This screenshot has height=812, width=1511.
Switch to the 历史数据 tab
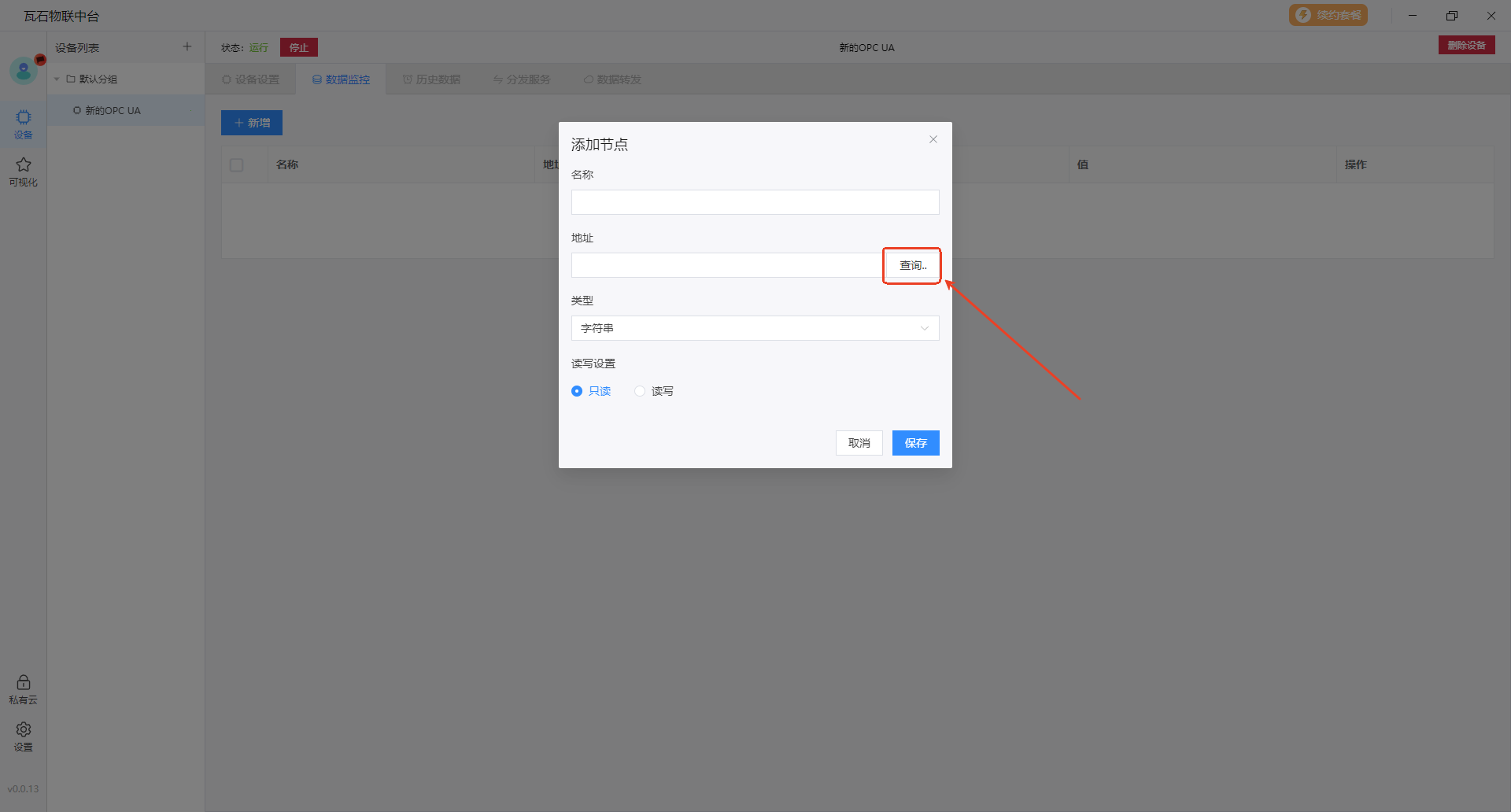coord(431,79)
